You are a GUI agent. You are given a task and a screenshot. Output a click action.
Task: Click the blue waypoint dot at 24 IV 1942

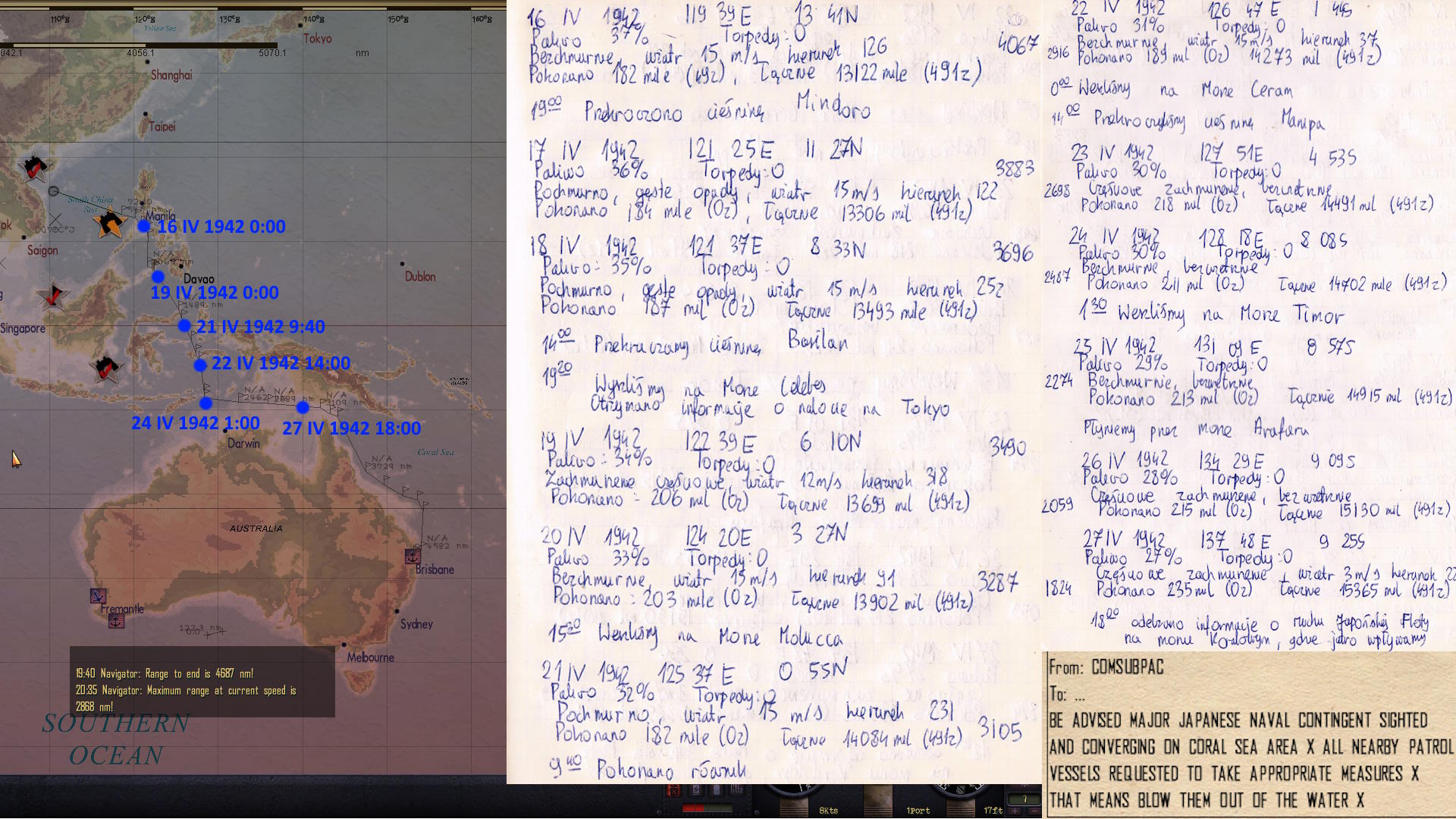pos(206,403)
